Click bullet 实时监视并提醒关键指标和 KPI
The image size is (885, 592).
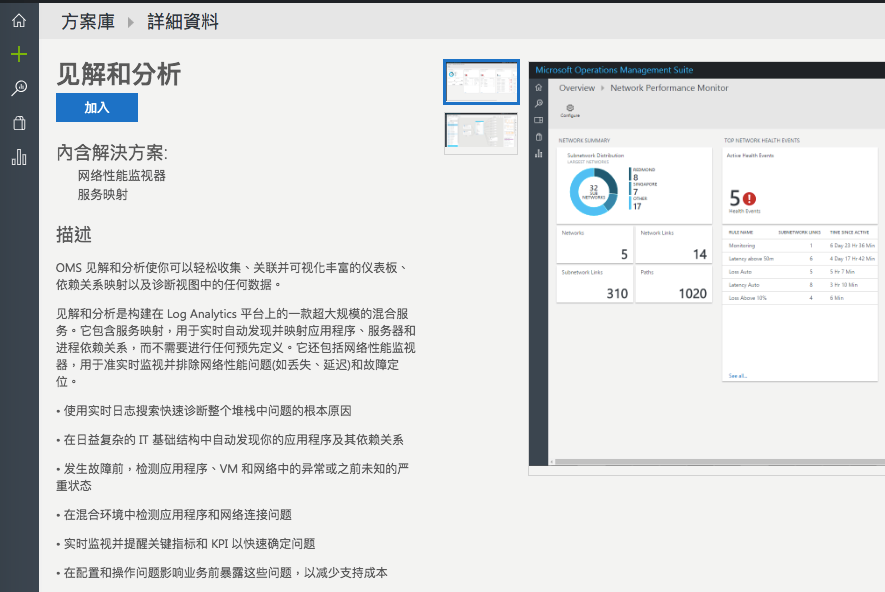[x=186, y=544]
